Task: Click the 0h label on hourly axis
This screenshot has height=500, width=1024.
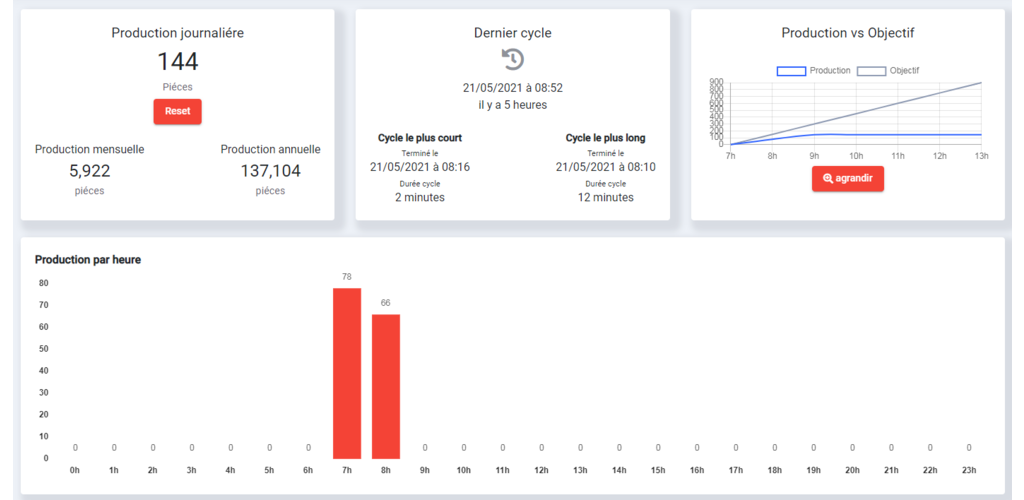Action: coord(74,470)
